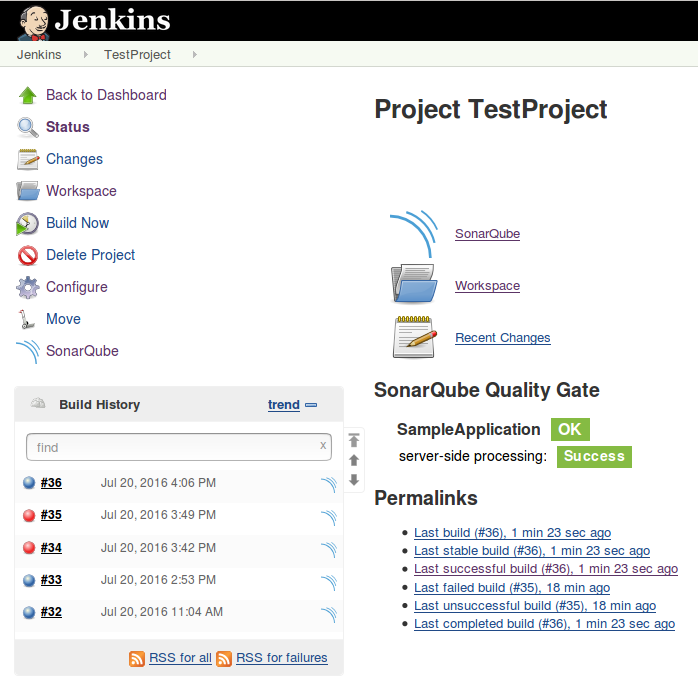This screenshot has height=682, width=698.
Task: Open SonarQube badge on build #35 row
Action: coord(329,517)
